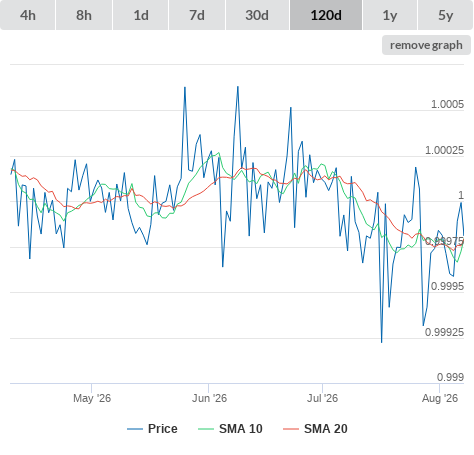The height and width of the screenshot is (455, 474).
Task: Click the blue Price legend line marker
Action: coord(135,429)
